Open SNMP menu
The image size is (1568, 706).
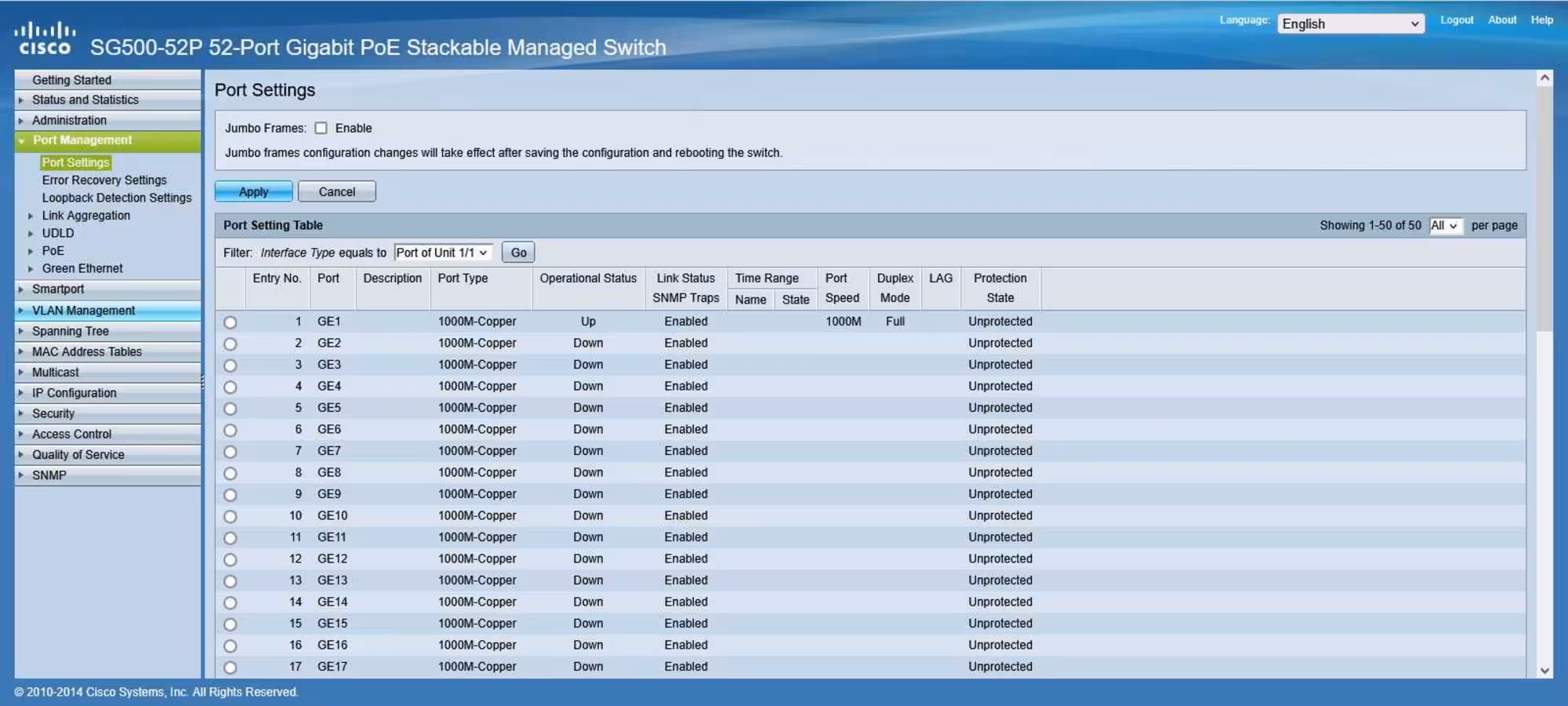107,475
